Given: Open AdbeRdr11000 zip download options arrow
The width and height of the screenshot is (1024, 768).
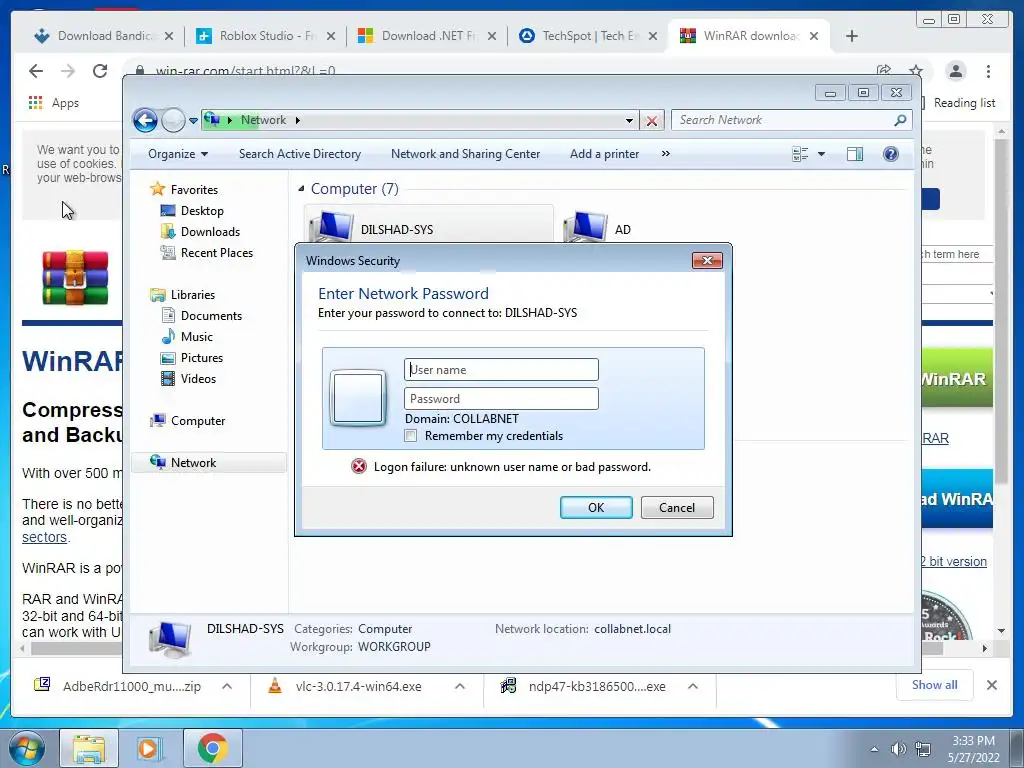Looking at the screenshot, I should tap(227, 686).
